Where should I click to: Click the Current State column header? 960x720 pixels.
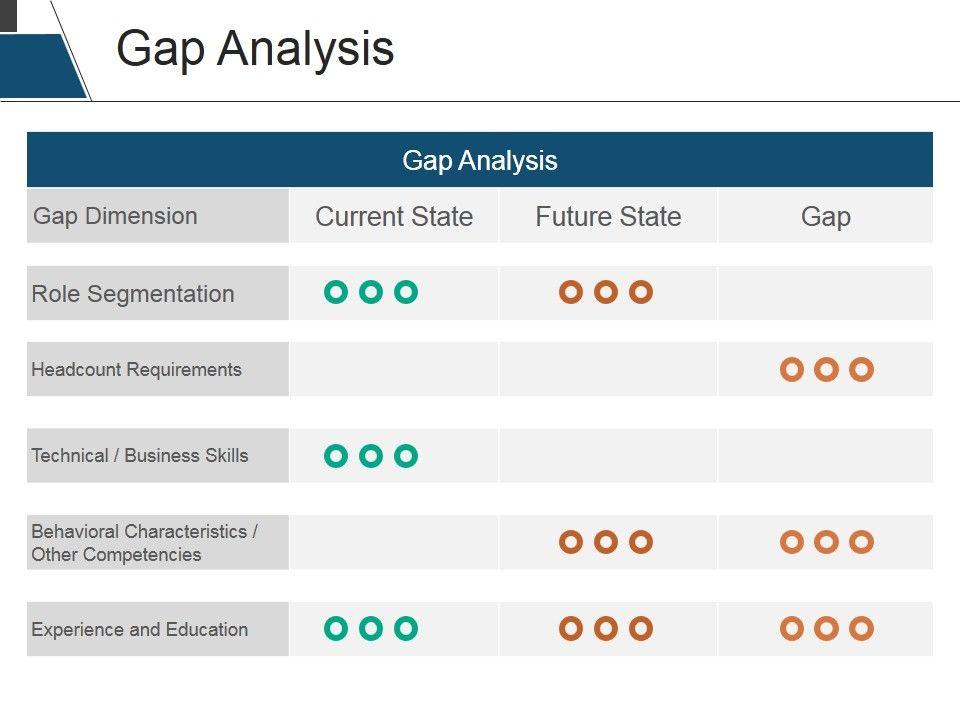(394, 217)
